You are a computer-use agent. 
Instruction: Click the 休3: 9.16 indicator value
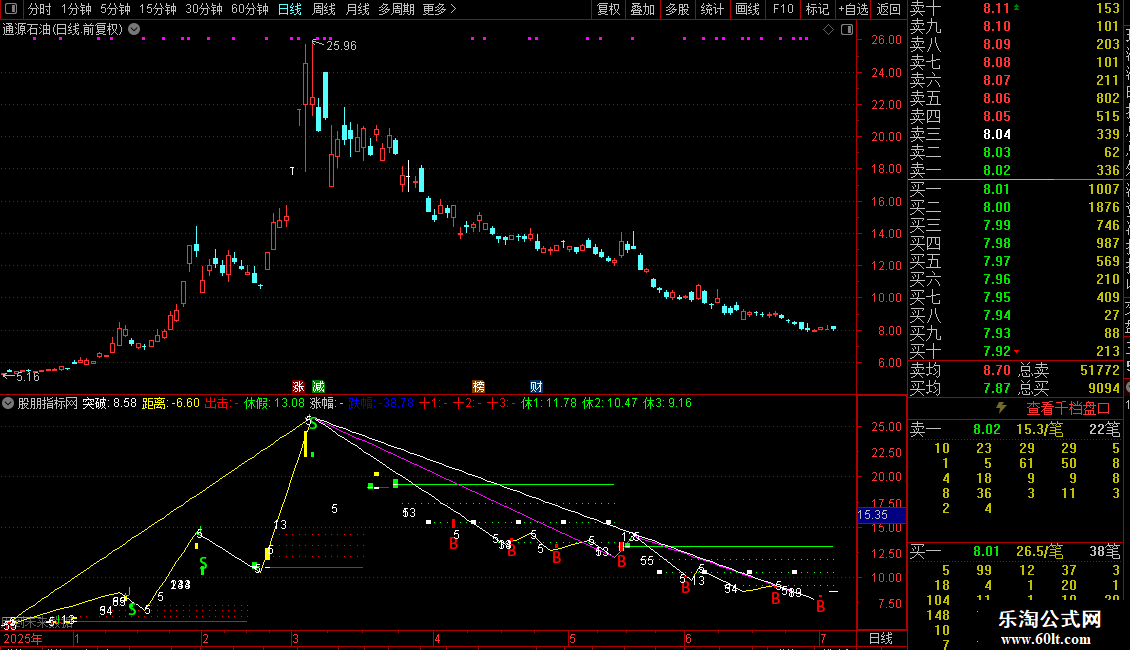coord(667,404)
